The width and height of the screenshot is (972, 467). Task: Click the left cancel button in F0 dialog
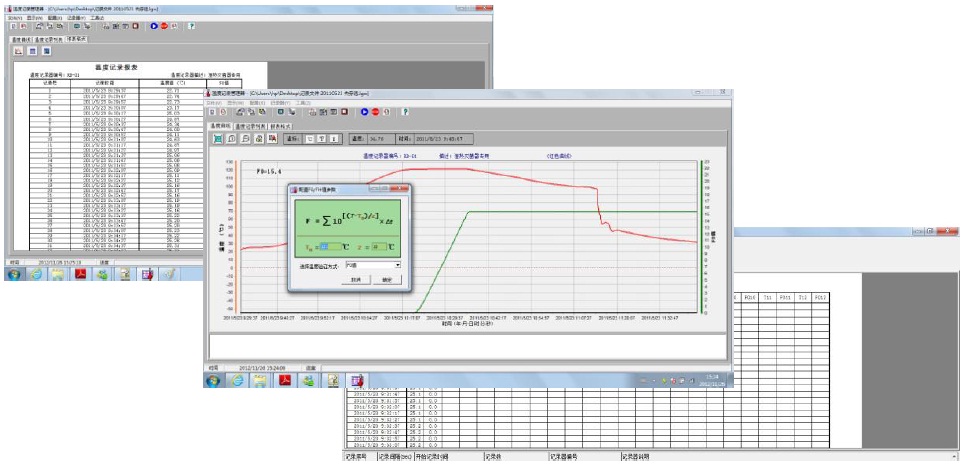tap(355, 280)
